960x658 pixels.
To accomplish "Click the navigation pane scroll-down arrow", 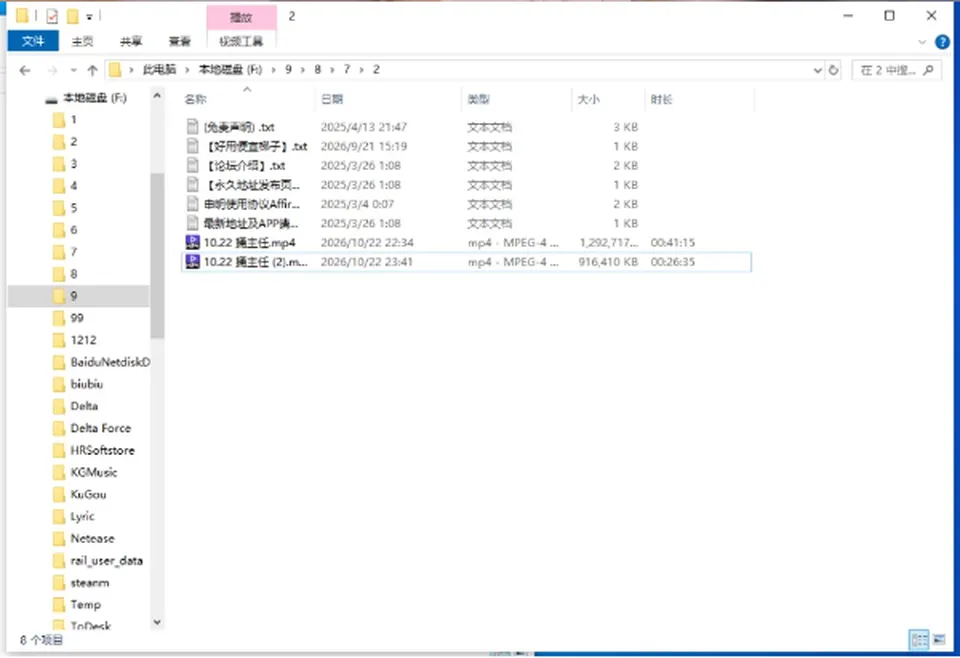I will click(157, 622).
